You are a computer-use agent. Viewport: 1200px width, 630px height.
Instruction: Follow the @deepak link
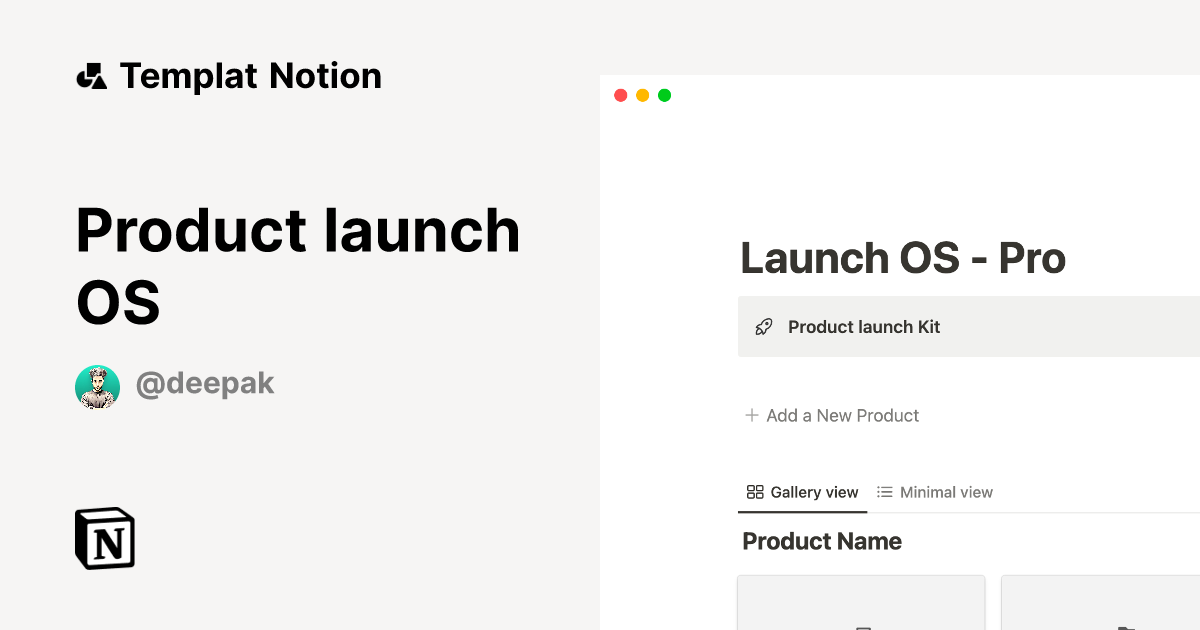point(205,383)
